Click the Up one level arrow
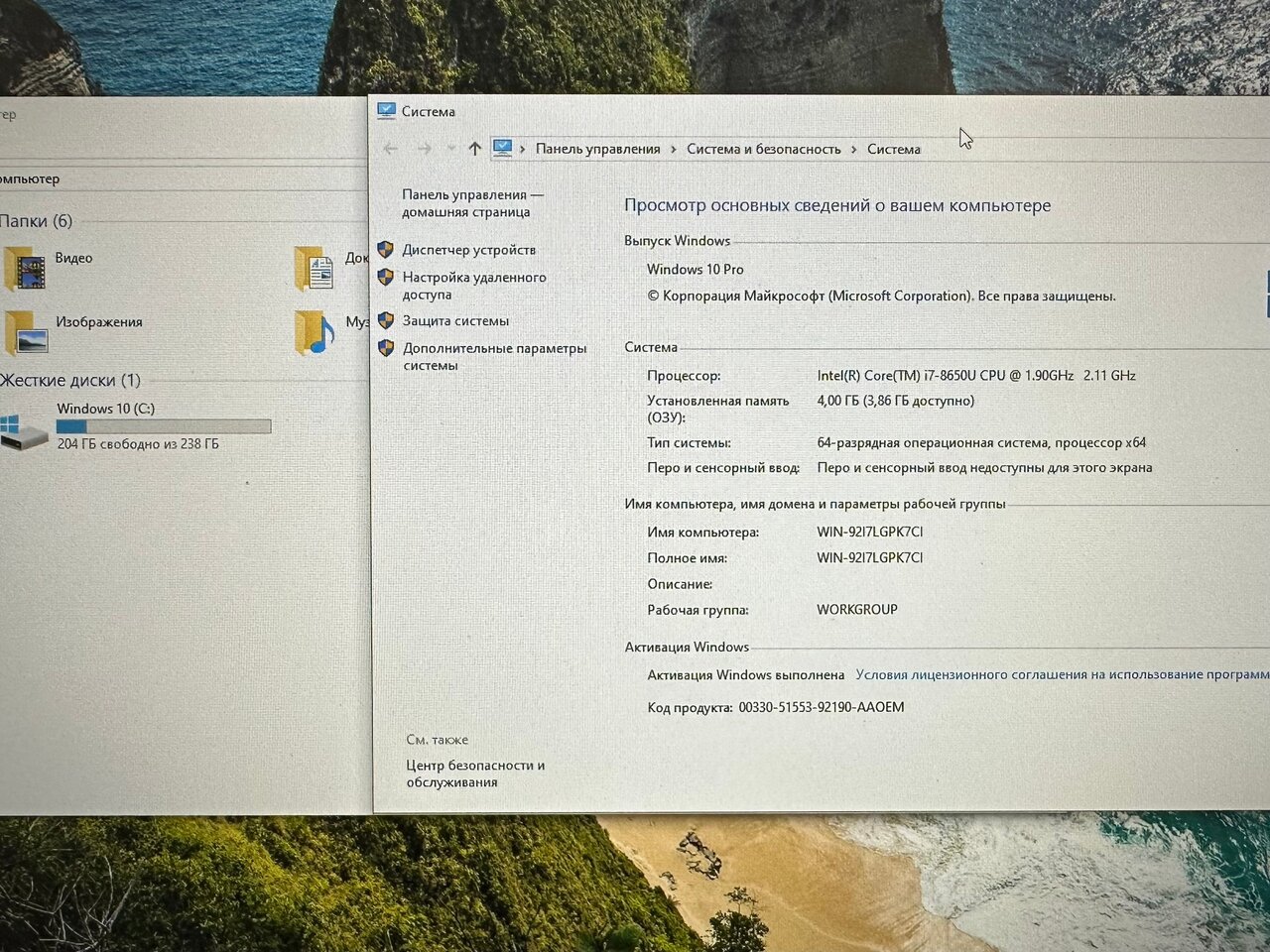 coord(475,149)
